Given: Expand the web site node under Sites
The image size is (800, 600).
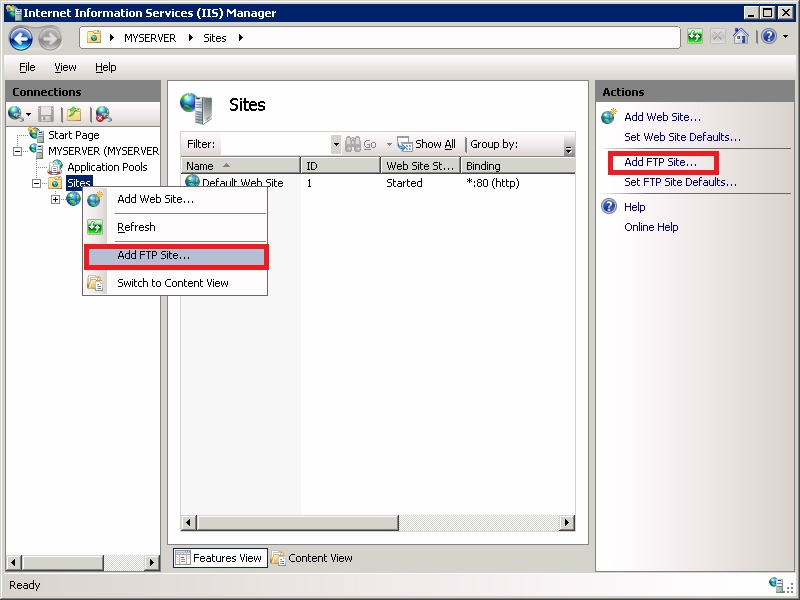Looking at the screenshot, I should tap(55, 199).
